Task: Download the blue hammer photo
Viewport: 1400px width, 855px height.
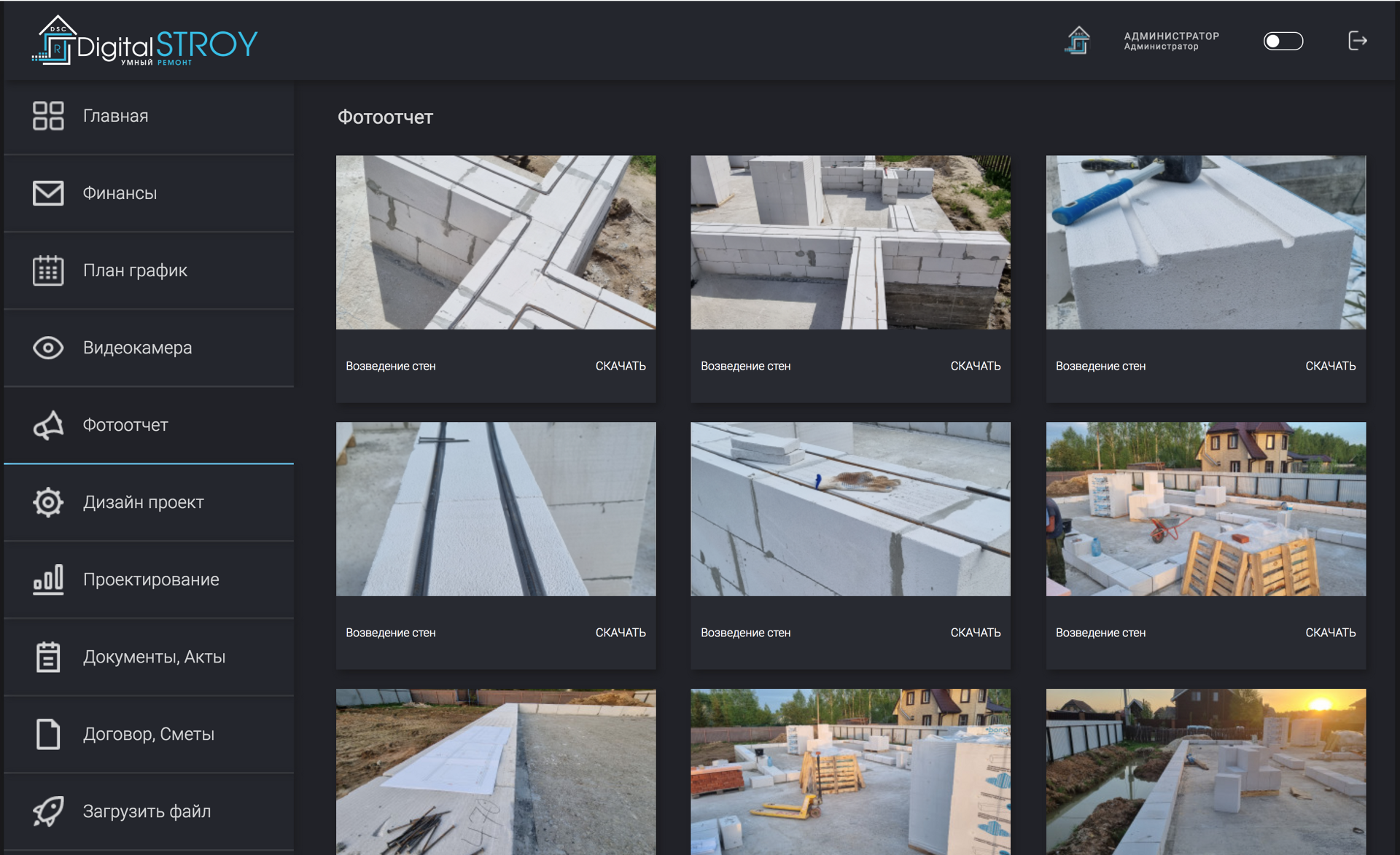Action: pos(1330,366)
